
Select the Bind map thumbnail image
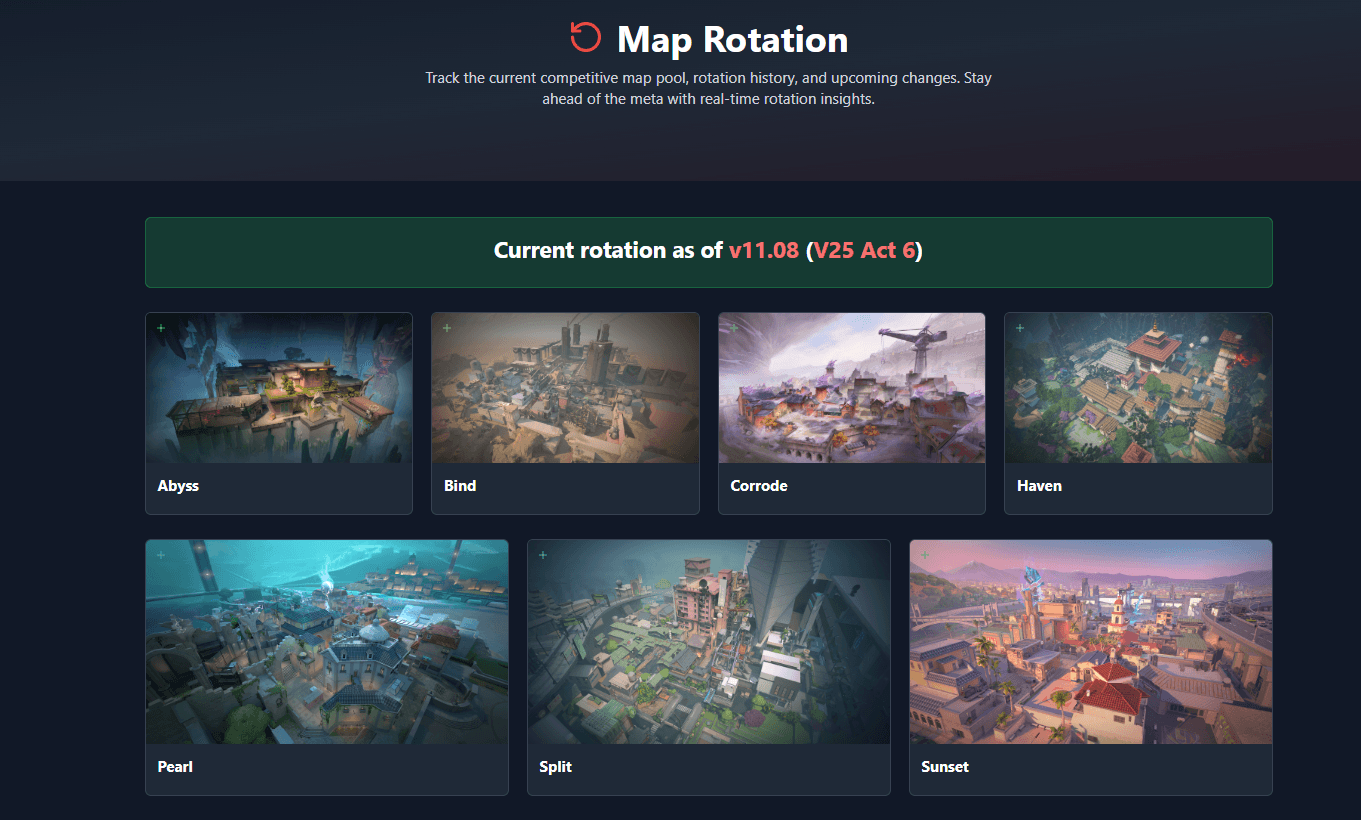(565, 390)
